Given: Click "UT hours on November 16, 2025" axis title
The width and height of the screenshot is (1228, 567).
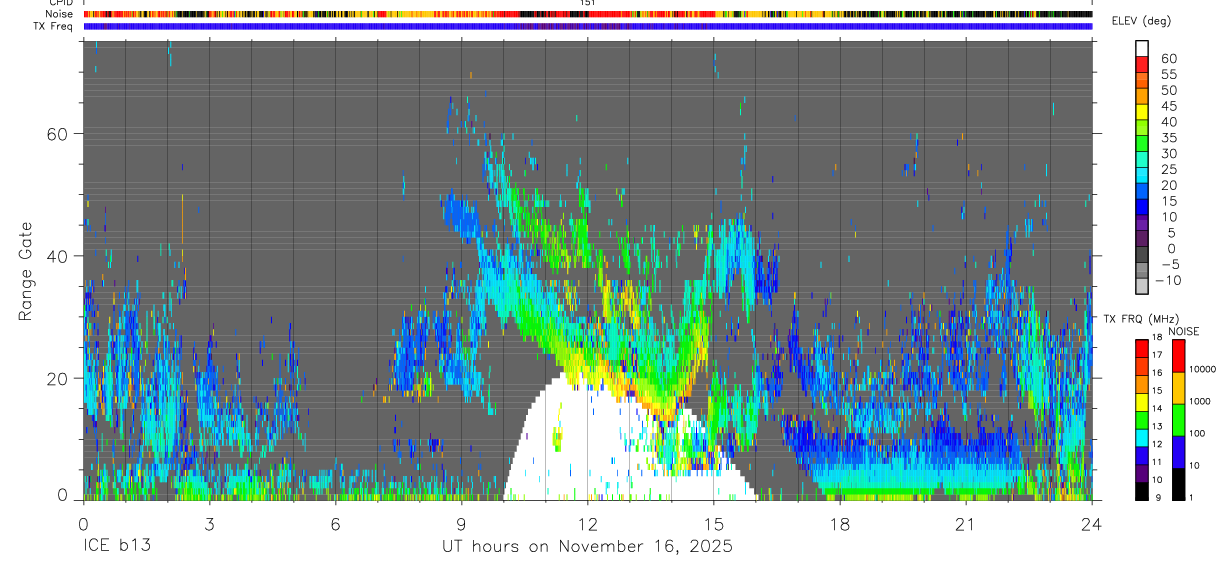Looking at the screenshot, I should [588, 547].
